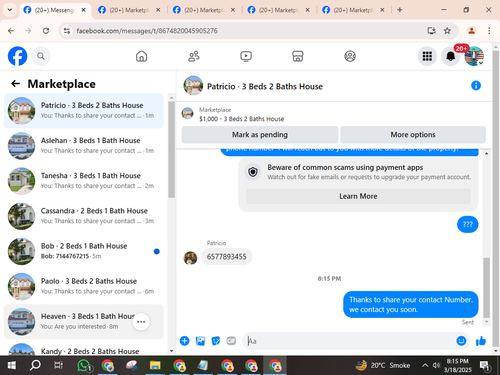
Task: Attach a photo using the image icon
Action: (x=200, y=341)
